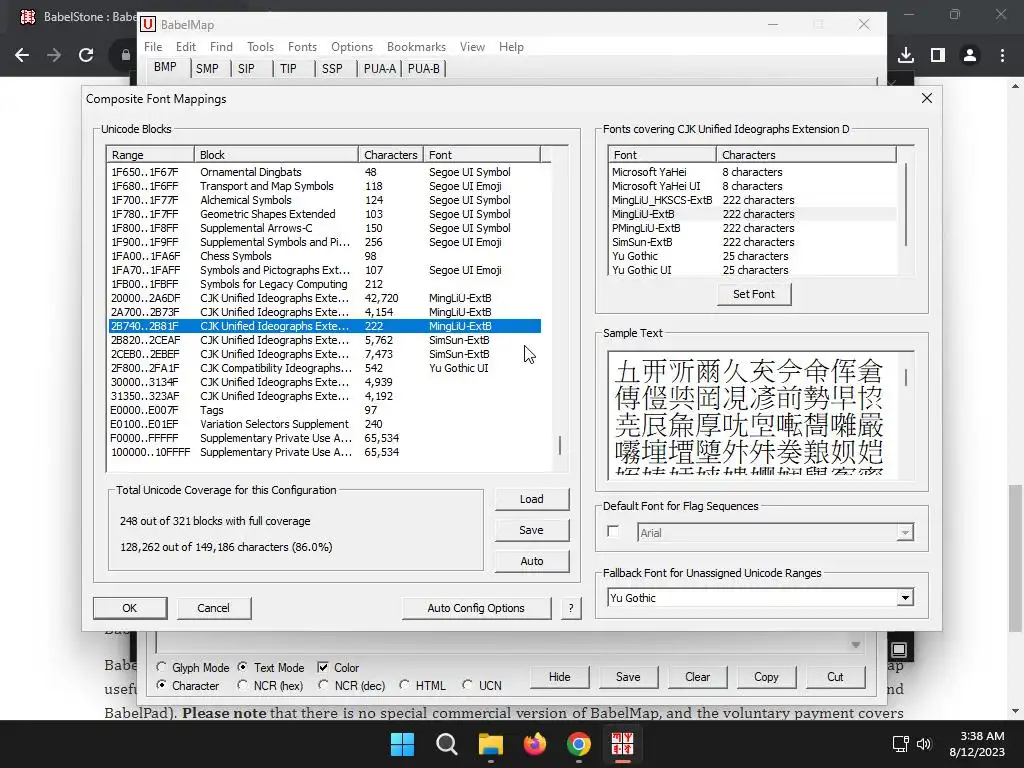The width and height of the screenshot is (1024, 768).
Task: Click the question mark help button
Action: [x=571, y=608]
